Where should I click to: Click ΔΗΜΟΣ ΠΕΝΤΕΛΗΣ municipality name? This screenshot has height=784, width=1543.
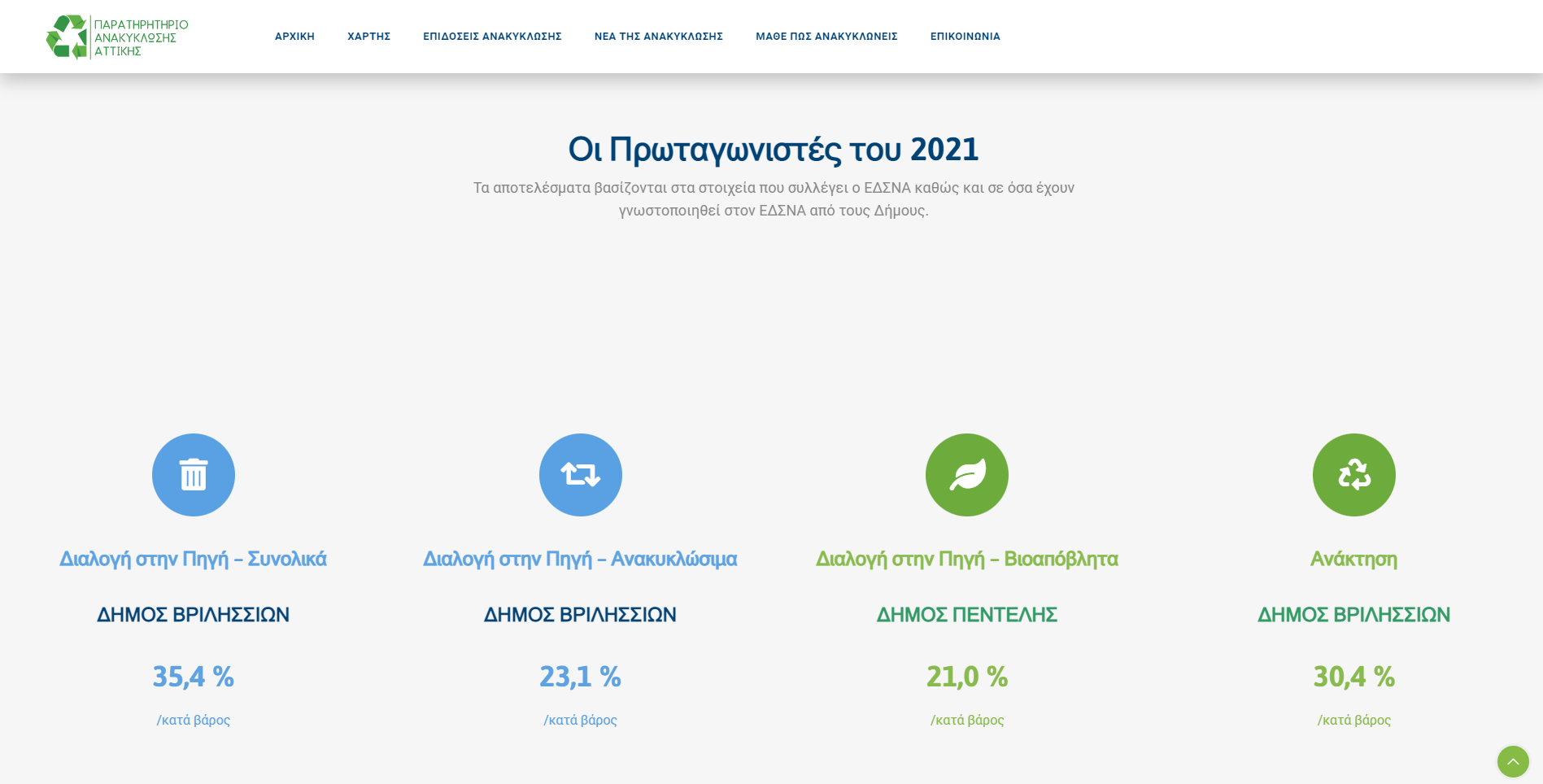pyautogui.click(x=966, y=615)
